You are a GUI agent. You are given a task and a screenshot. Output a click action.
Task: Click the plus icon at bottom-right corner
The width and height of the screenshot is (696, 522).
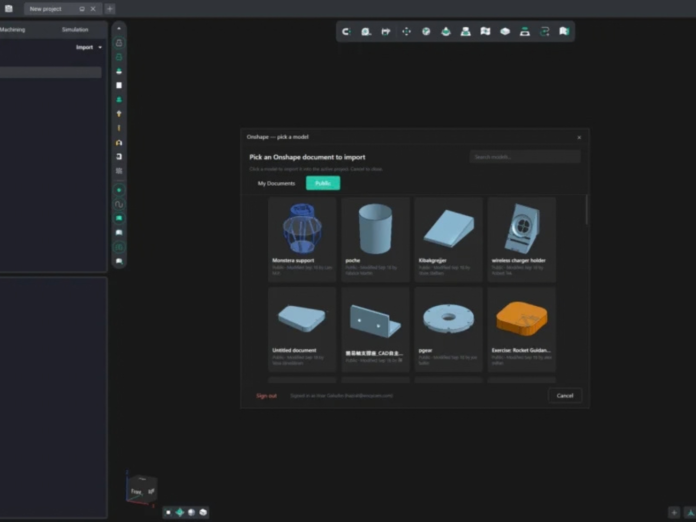coord(674,513)
